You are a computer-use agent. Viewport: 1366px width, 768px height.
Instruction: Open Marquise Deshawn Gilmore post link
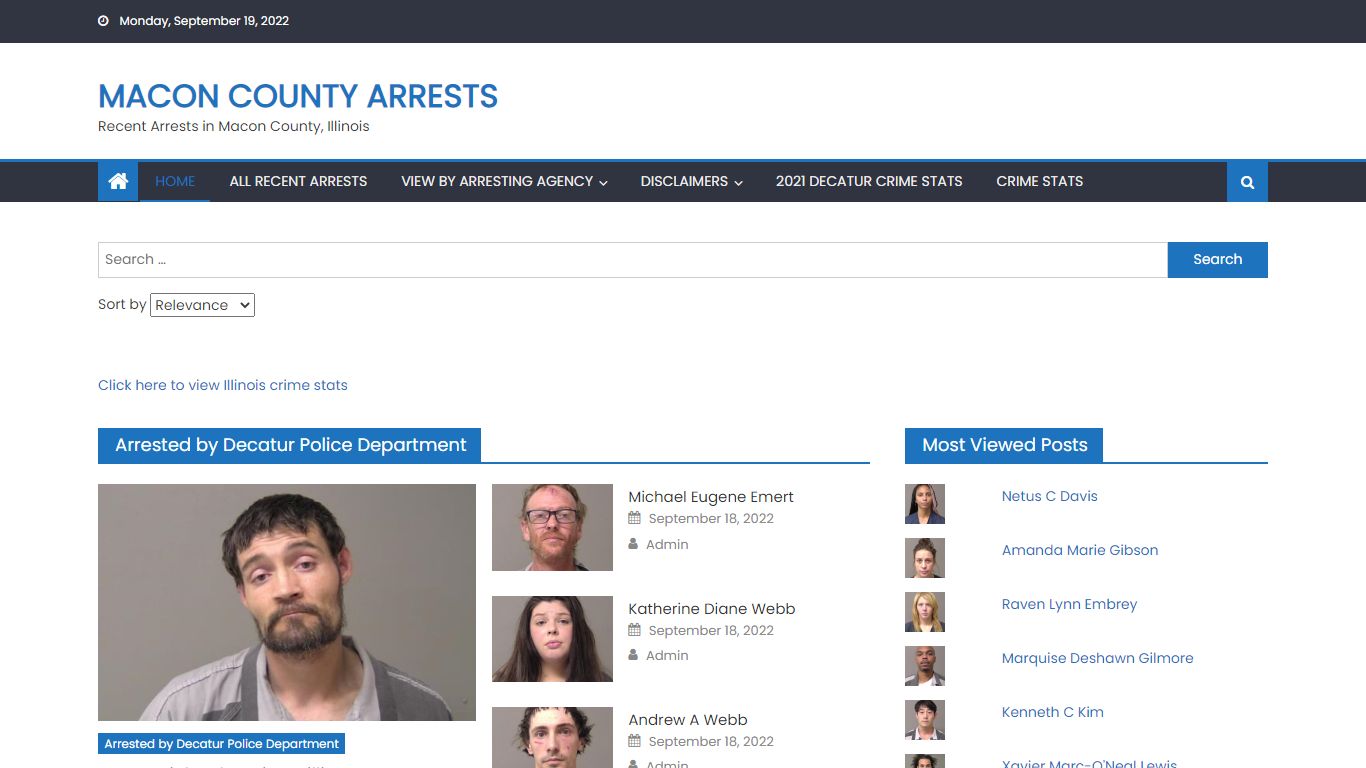pos(1098,658)
